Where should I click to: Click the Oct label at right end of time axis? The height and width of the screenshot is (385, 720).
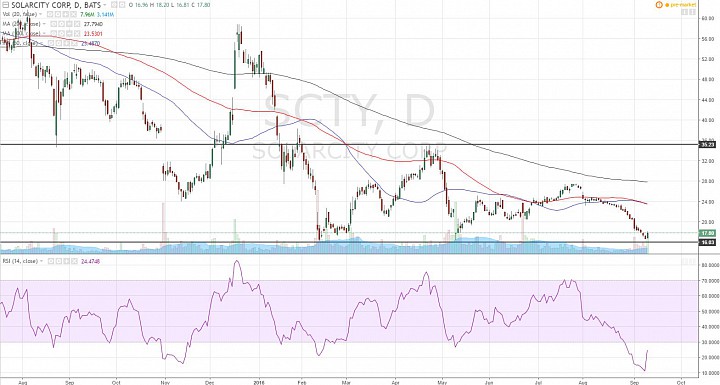(x=681, y=381)
